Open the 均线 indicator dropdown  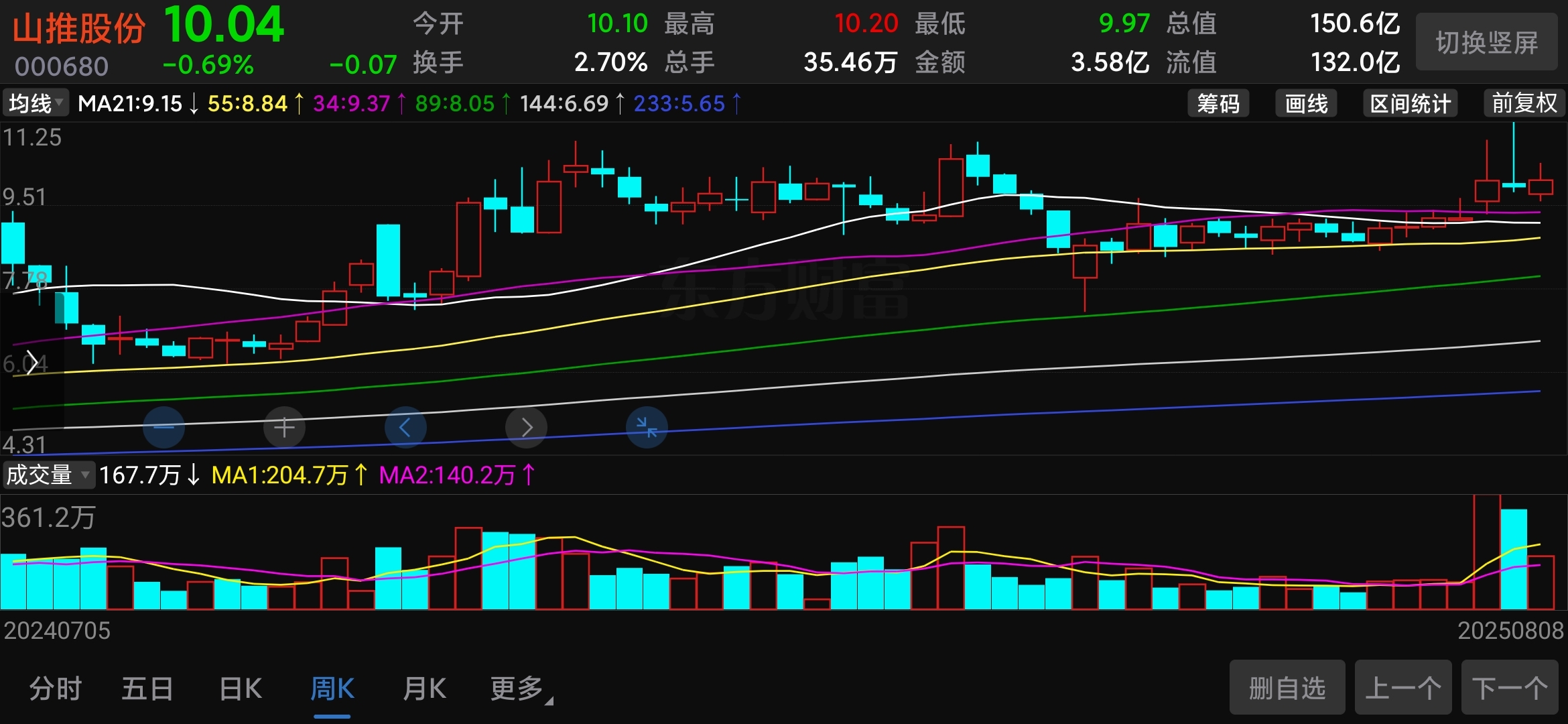36,103
